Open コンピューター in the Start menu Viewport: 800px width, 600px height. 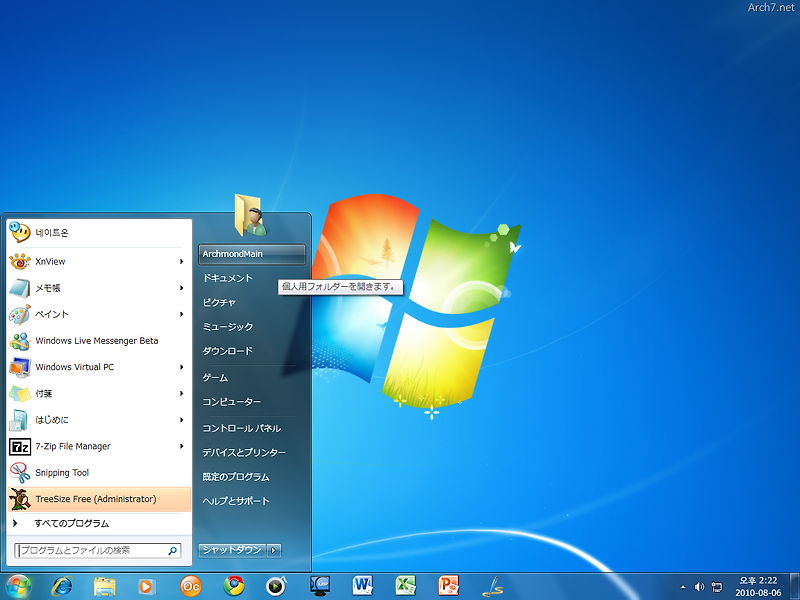pyautogui.click(x=252, y=402)
